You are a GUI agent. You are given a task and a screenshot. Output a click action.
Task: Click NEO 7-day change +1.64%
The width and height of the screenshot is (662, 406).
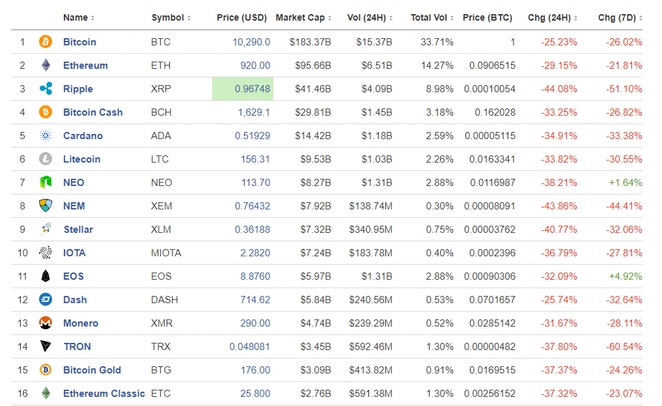[x=625, y=182]
